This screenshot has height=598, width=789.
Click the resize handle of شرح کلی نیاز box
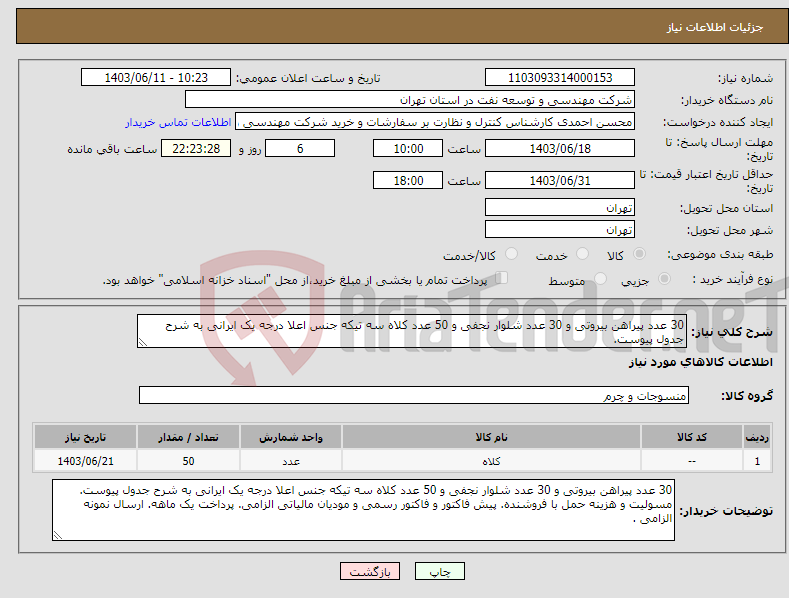[x=142, y=343]
